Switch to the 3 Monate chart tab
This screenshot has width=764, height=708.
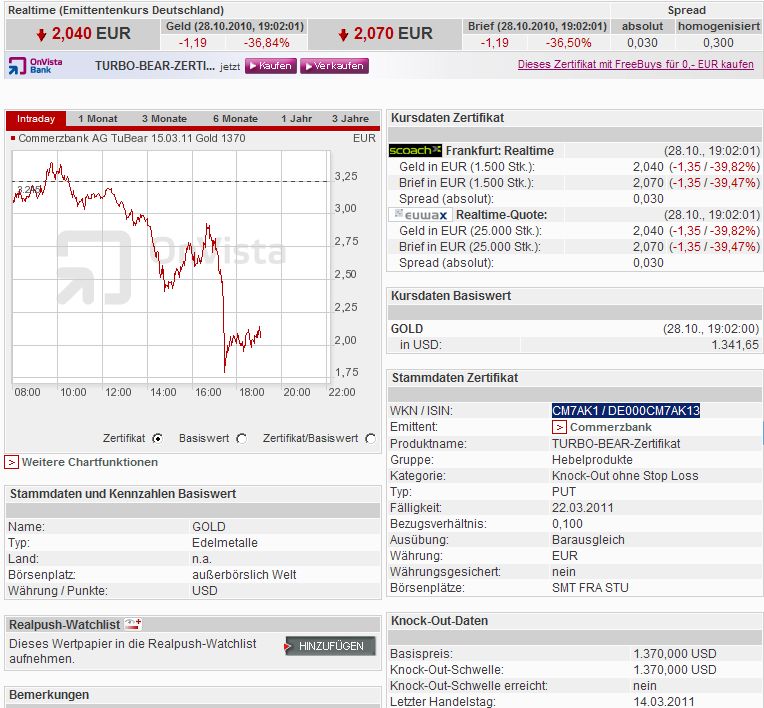coord(164,118)
